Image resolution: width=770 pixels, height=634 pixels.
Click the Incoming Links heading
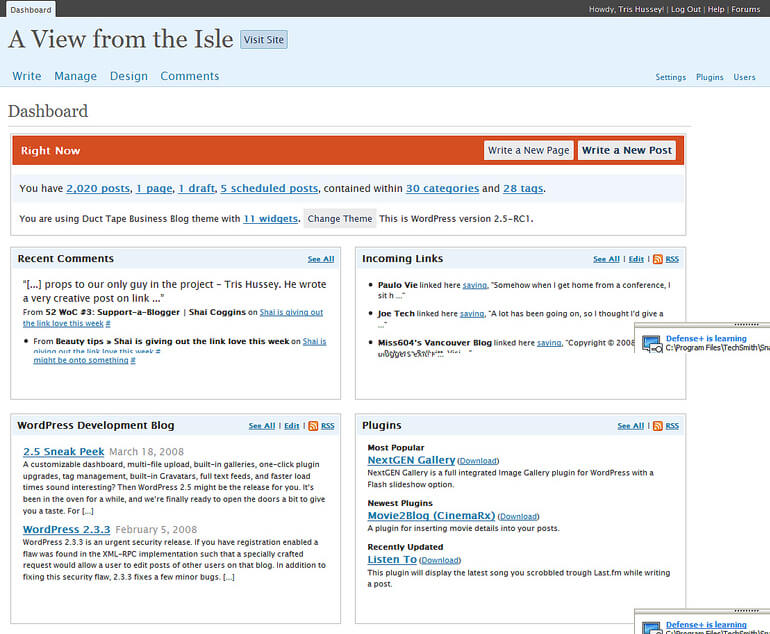[x=402, y=259]
